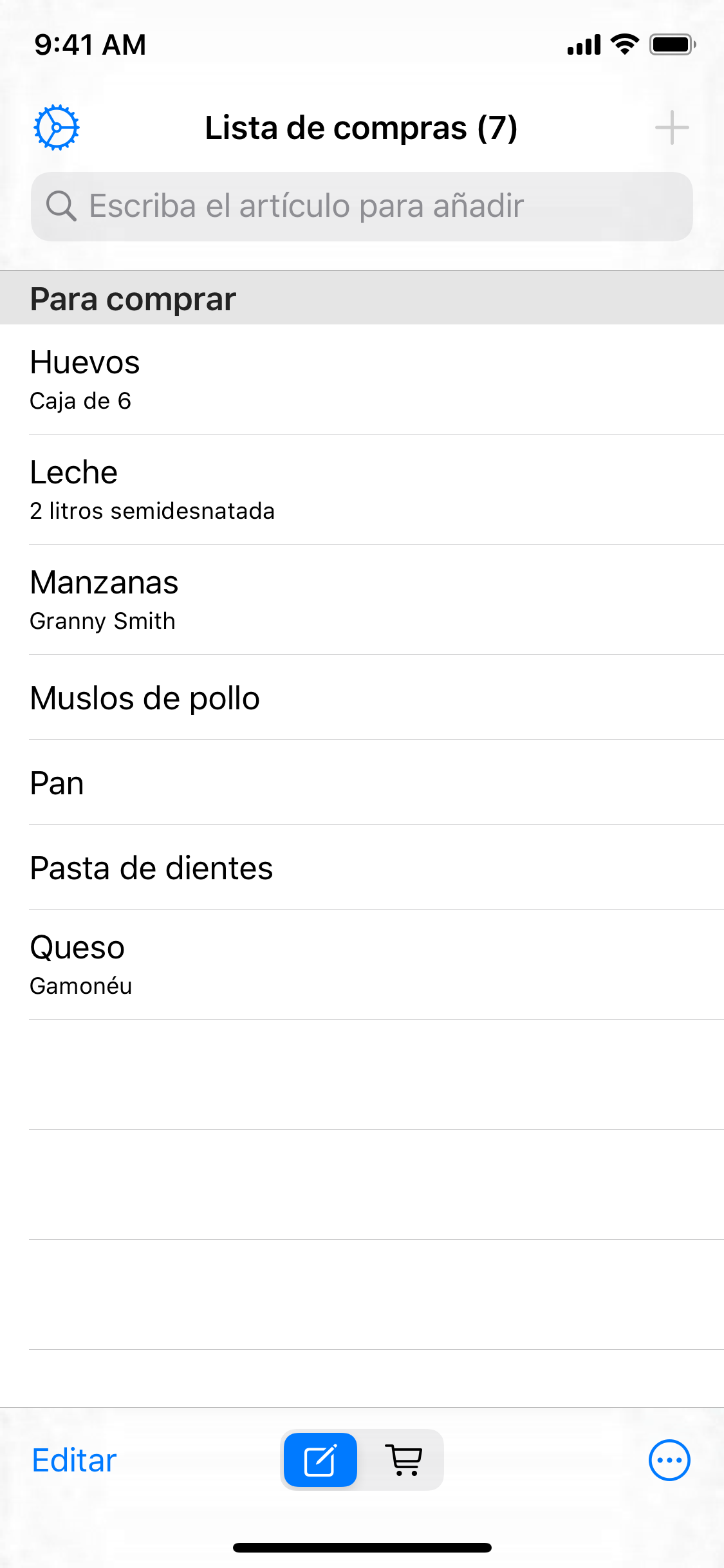Tap the Para comprar section header
The image size is (724, 1568).
coord(362,299)
